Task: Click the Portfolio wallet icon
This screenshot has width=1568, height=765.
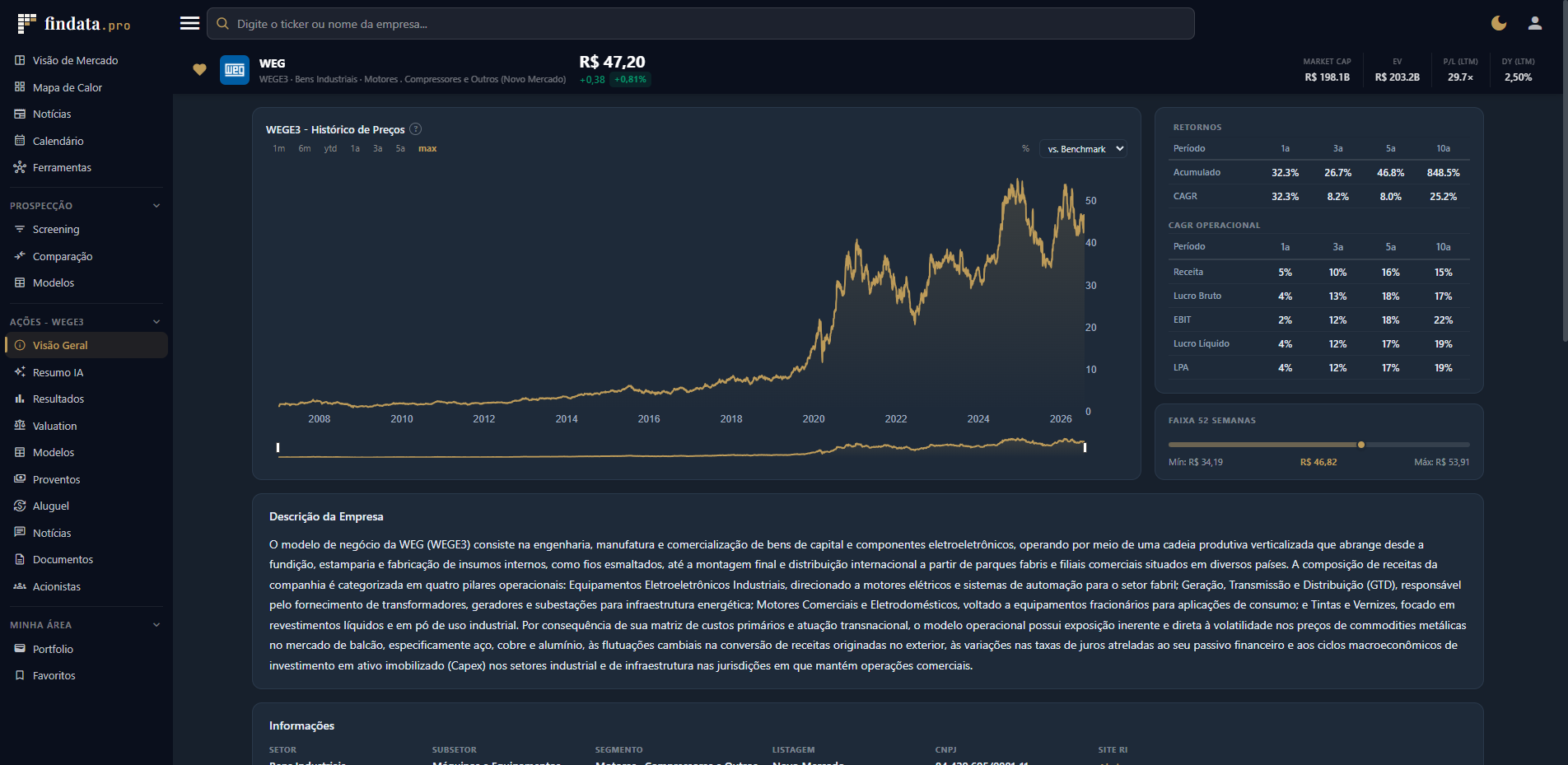Action: click(20, 649)
